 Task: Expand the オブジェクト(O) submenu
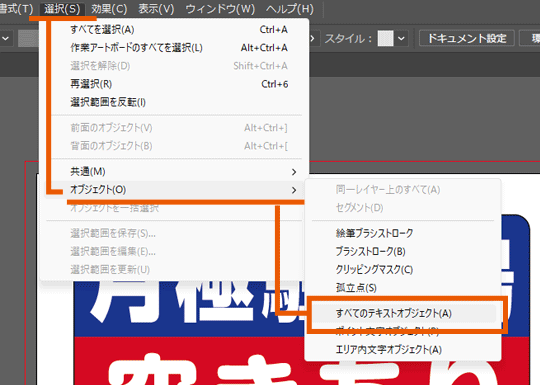tap(174, 190)
